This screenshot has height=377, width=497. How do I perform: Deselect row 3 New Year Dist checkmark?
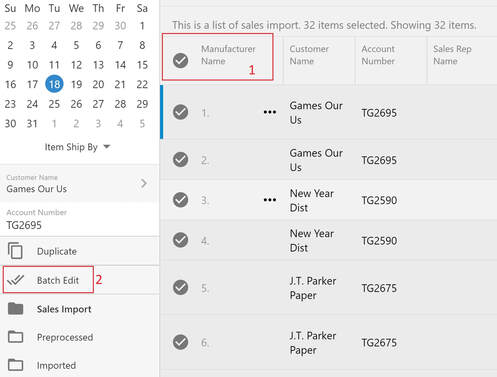coord(180,200)
